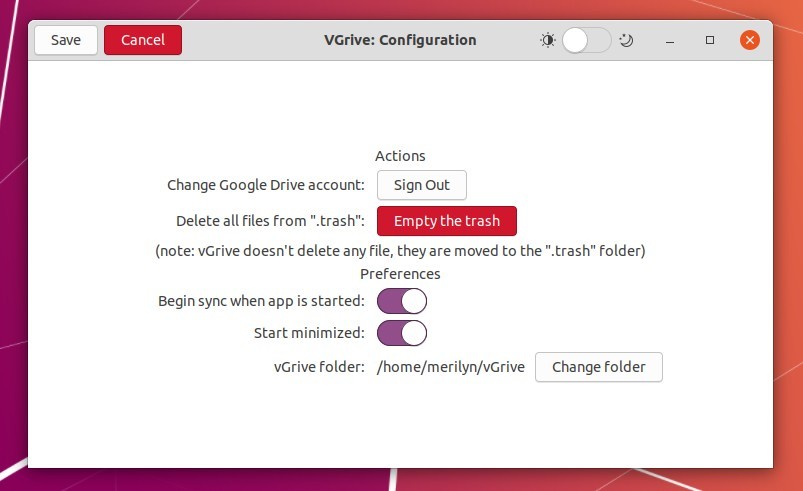Viewport: 803px width, 491px height.
Task: Open the Change folder dialog
Action: (598, 367)
